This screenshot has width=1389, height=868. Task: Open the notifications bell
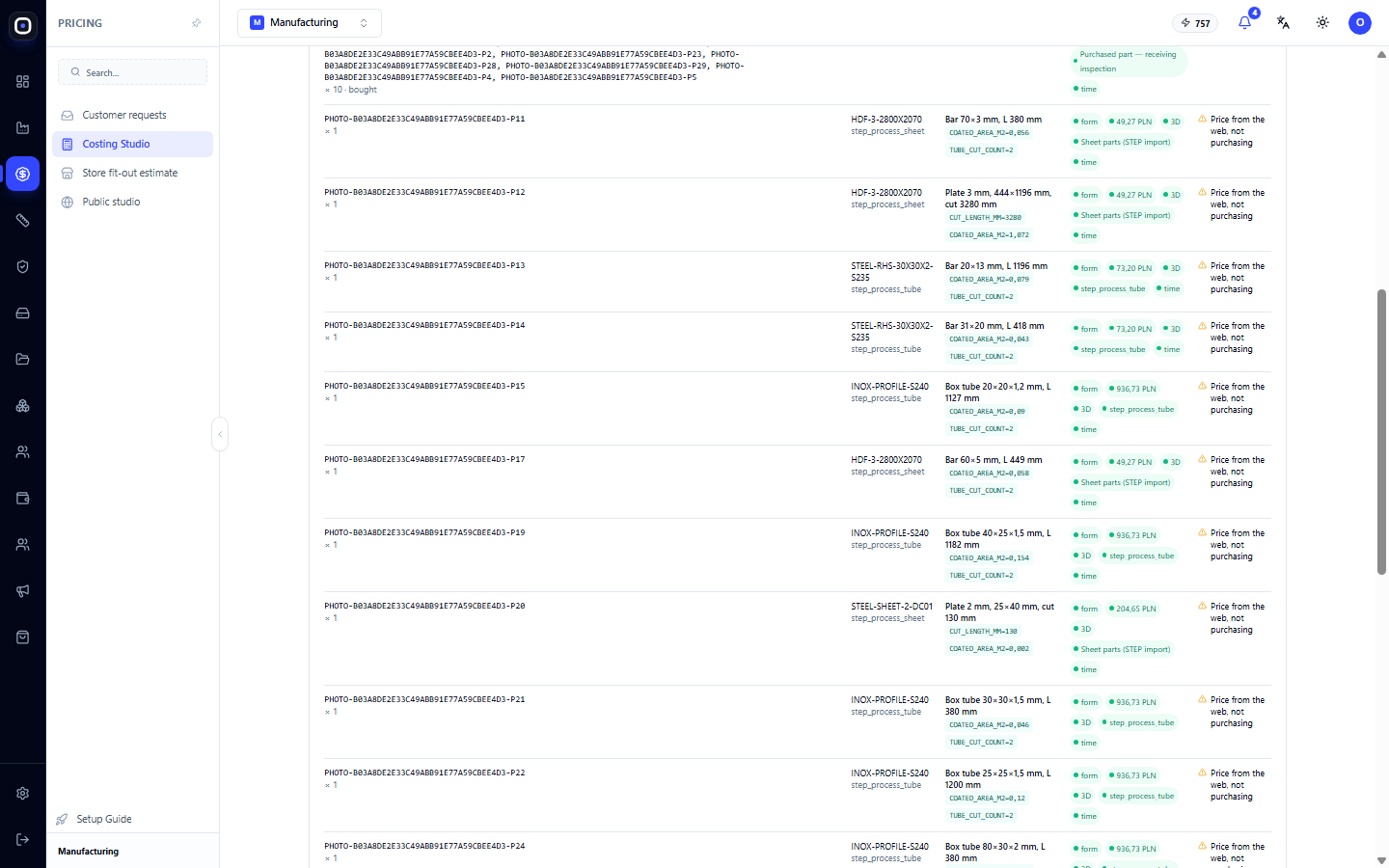(x=1245, y=22)
